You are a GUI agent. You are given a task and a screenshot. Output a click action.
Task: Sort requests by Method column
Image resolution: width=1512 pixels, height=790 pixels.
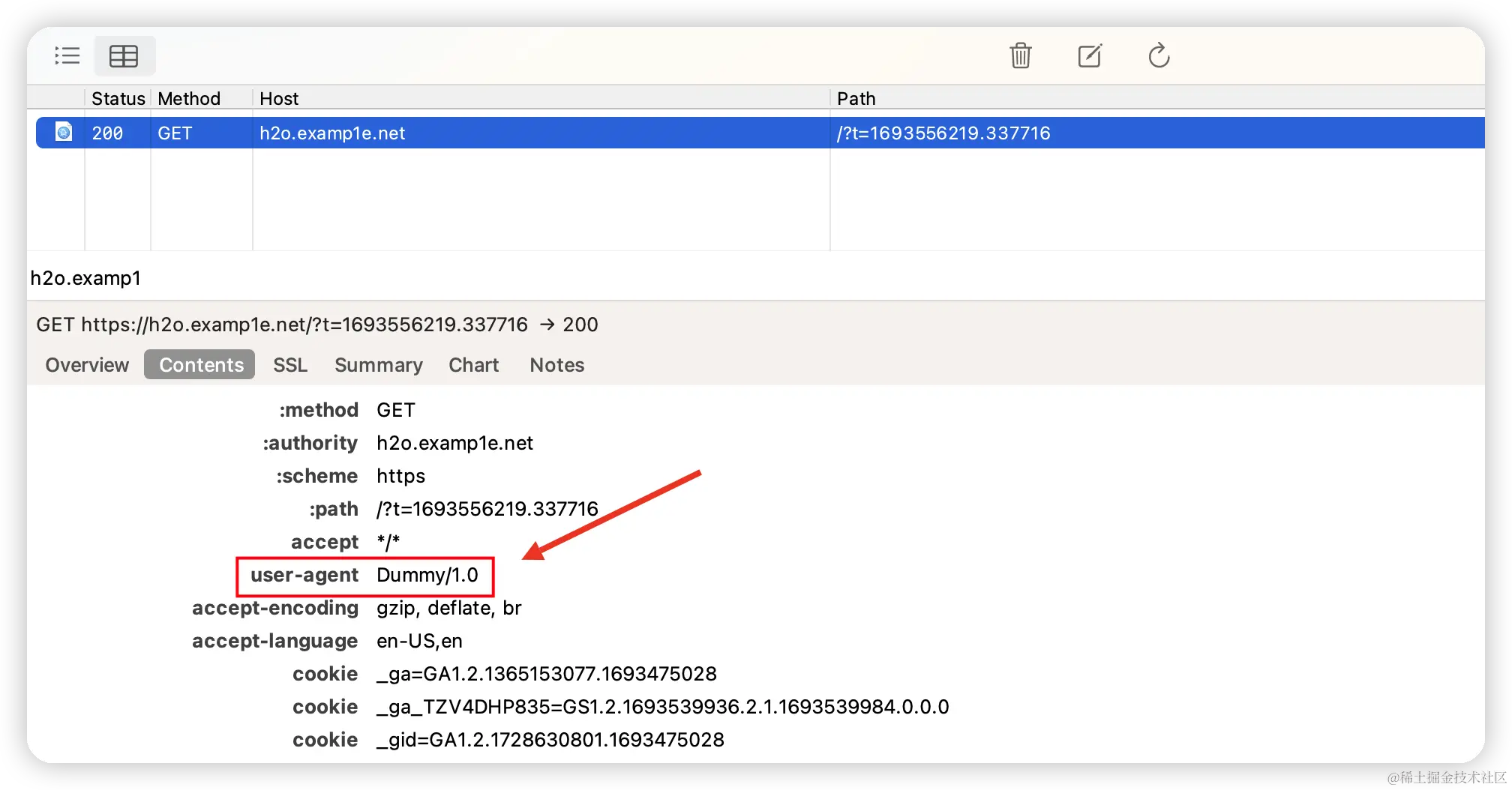tap(188, 98)
